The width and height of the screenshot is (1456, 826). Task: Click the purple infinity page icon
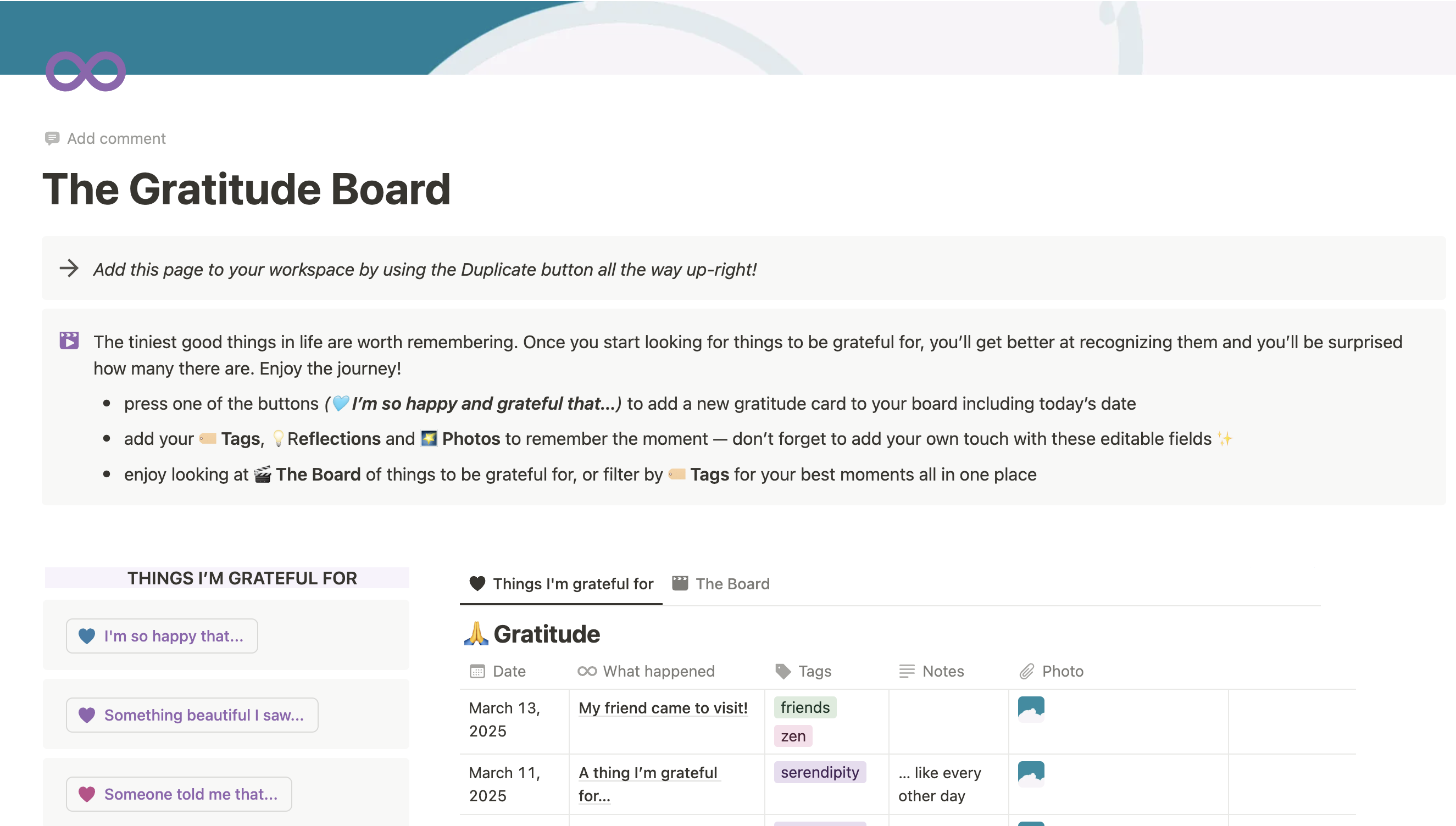[86, 71]
